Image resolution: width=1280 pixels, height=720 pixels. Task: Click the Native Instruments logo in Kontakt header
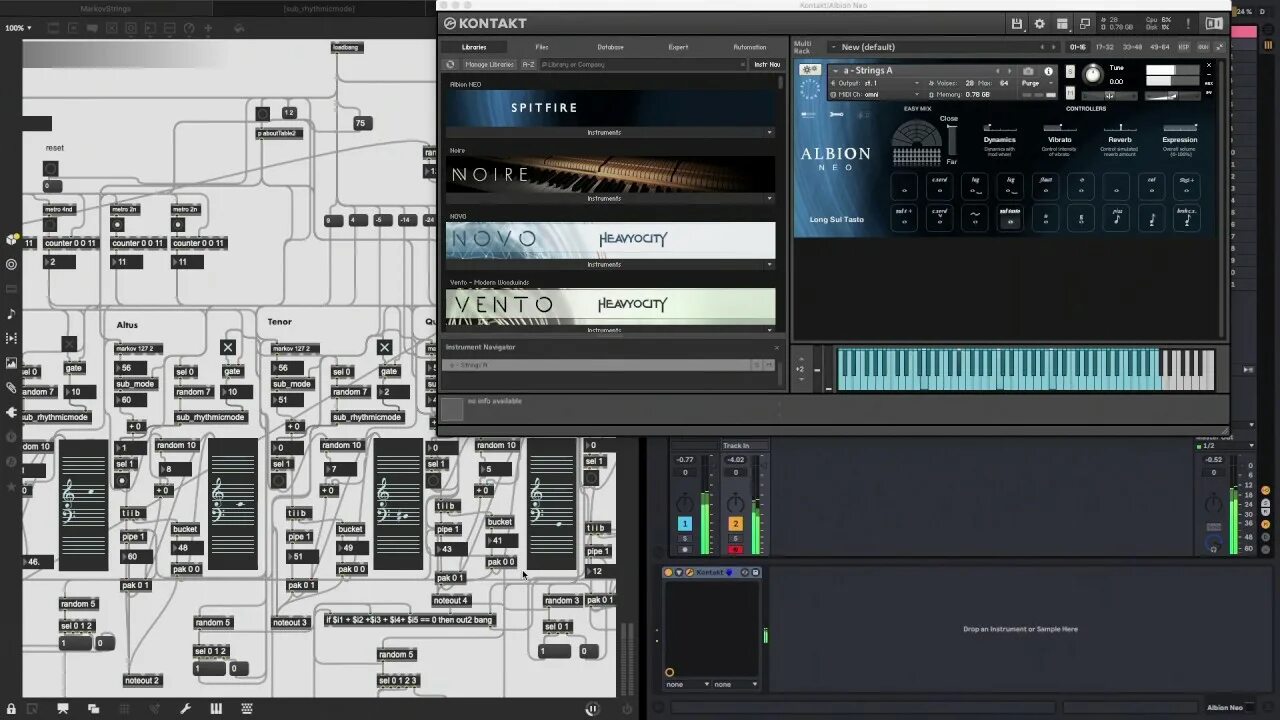pyautogui.click(x=1214, y=23)
